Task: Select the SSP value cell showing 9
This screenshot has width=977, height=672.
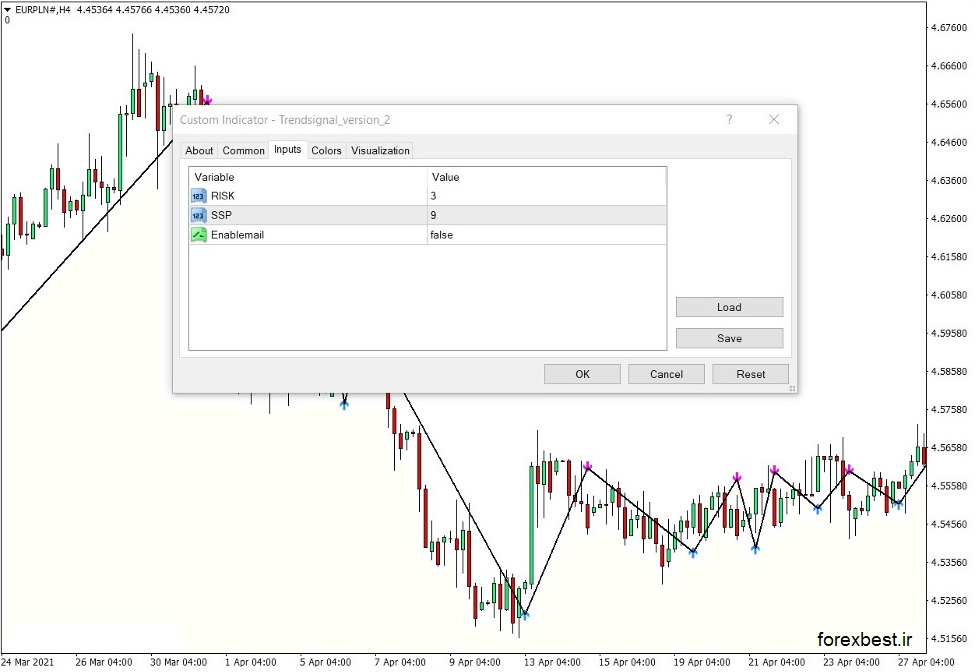Action: pos(546,215)
